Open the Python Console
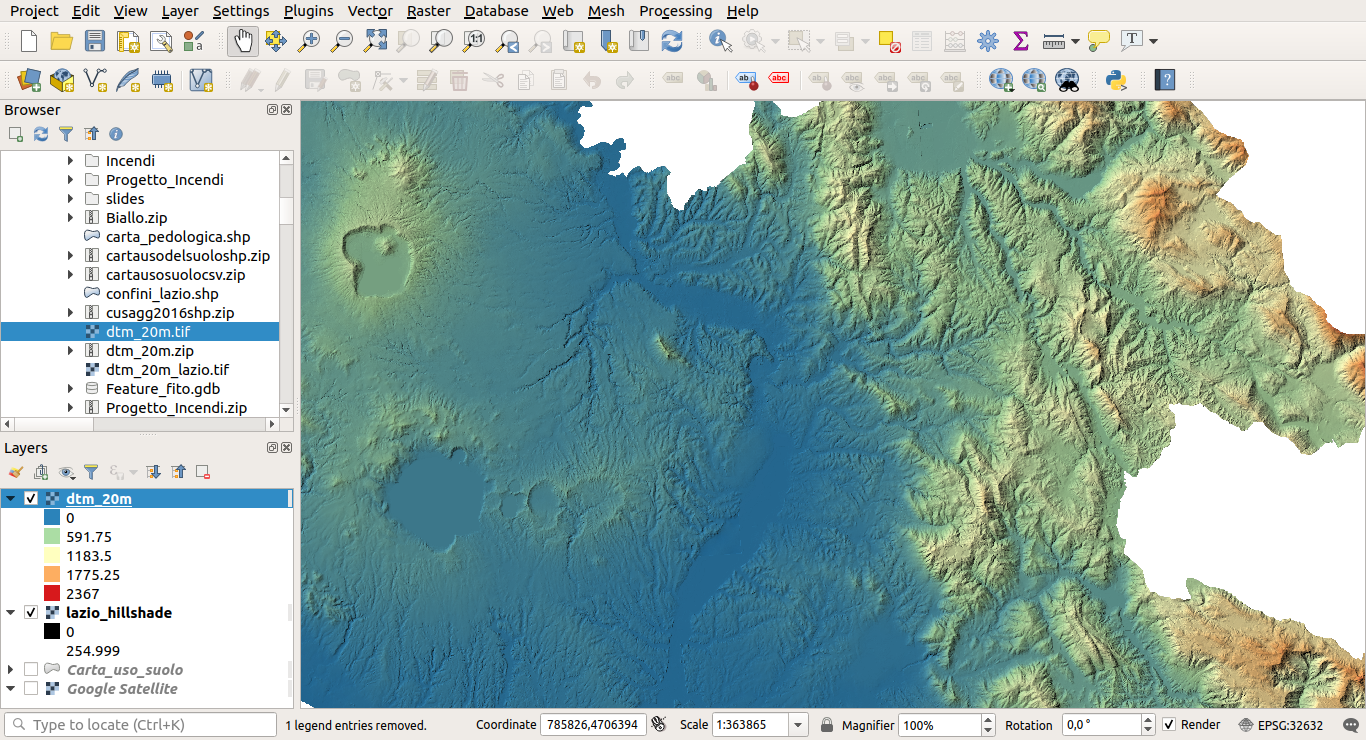 [x=1116, y=80]
